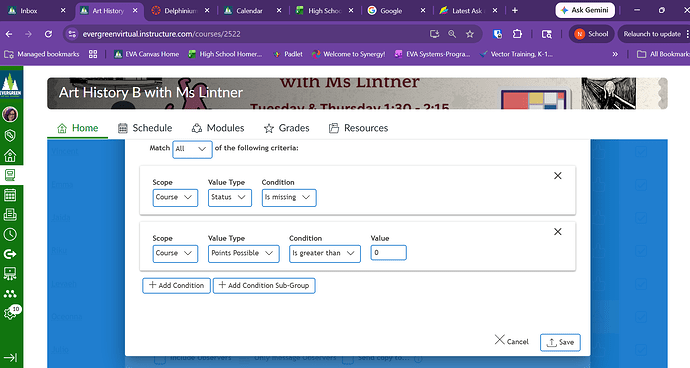This screenshot has width=690, height=368.
Task: Open the EVA Canvas Home bookmark
Action: pos(147,54)
